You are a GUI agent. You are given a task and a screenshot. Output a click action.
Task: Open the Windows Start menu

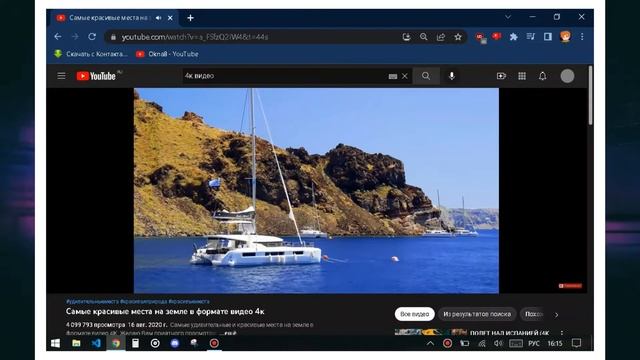coord(56,343)
